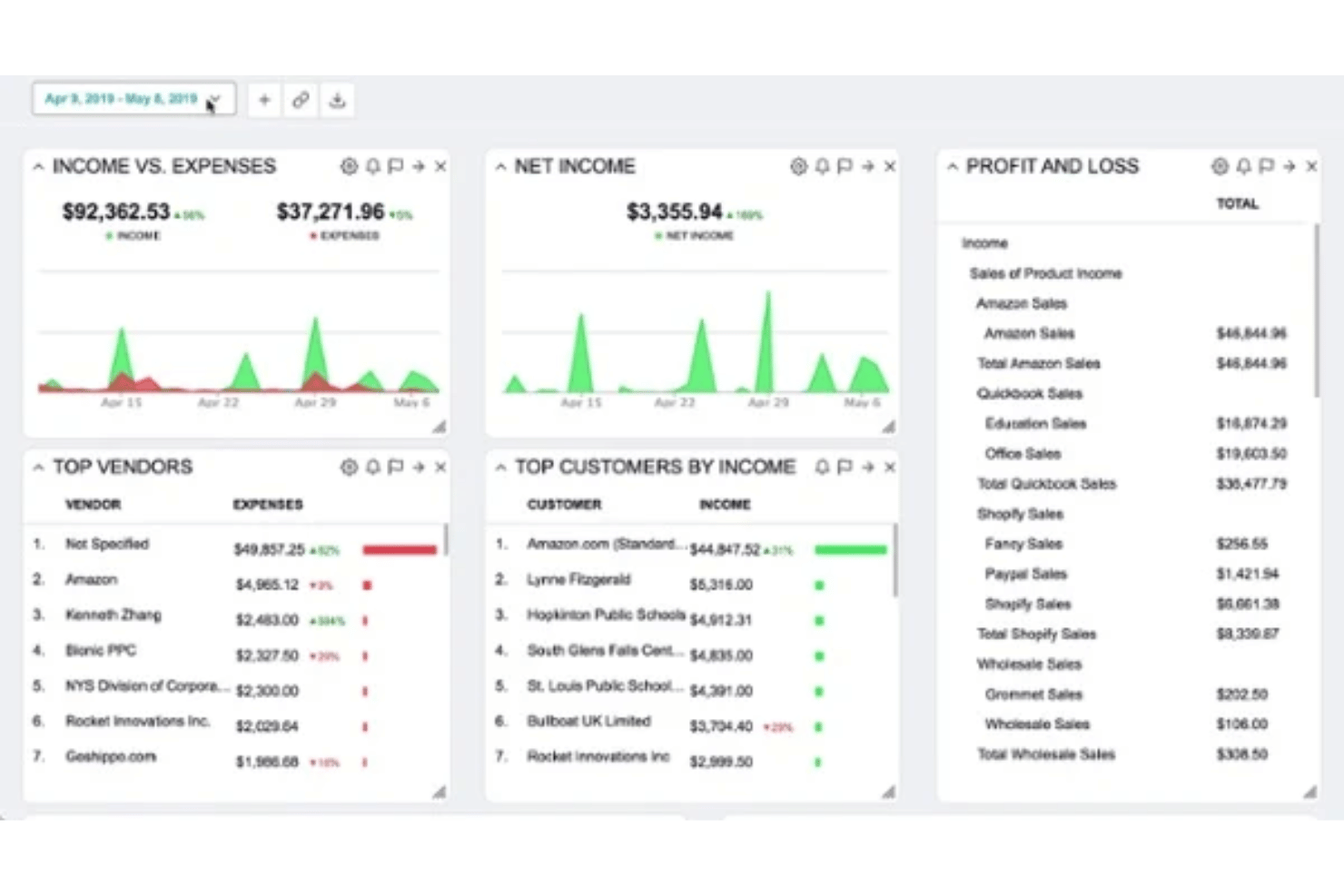This screenshot has height=896, width=1344.
Task: Add a new widget with the plus icon
Action: [x=263, y=100]
